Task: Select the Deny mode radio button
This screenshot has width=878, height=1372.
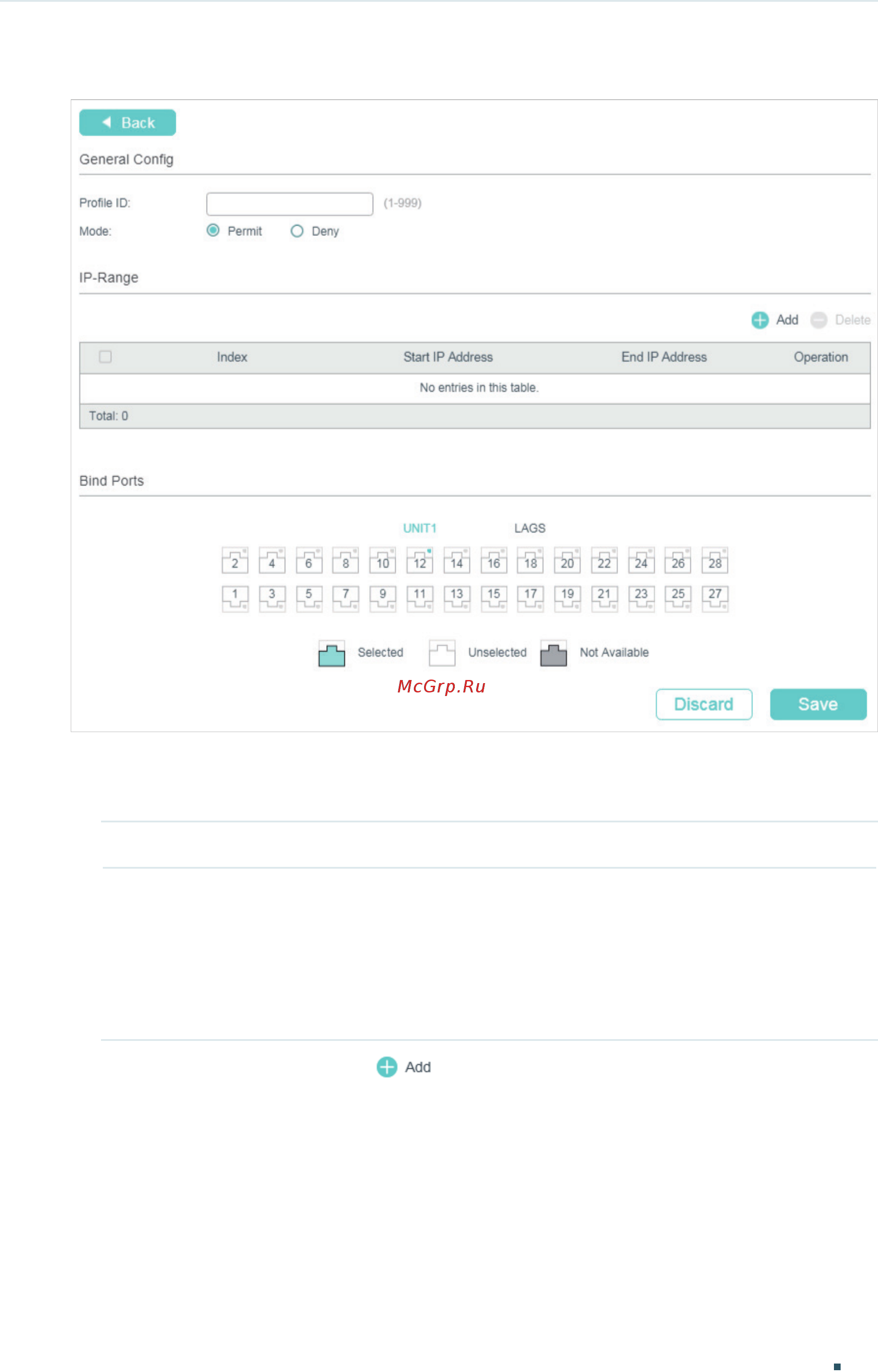Action: click(297, 231)
